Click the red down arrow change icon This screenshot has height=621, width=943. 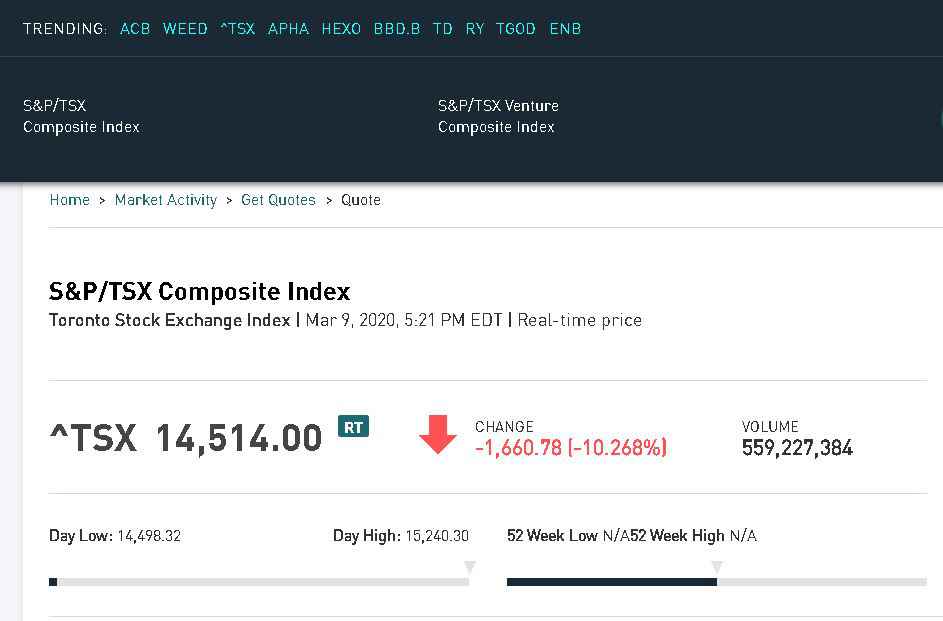pyautogui.click(x=438, y=435)
